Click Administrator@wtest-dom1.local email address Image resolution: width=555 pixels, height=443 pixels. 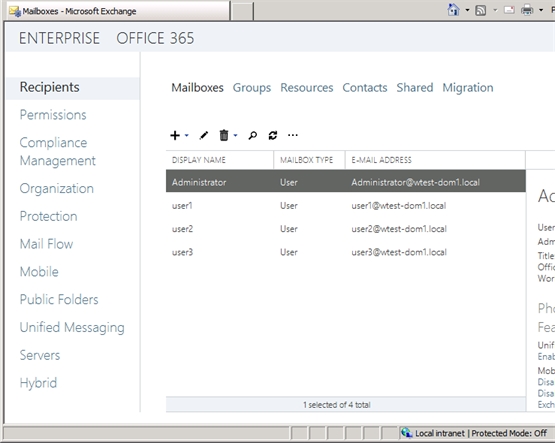pyautogui.click(x=416, y=183)
